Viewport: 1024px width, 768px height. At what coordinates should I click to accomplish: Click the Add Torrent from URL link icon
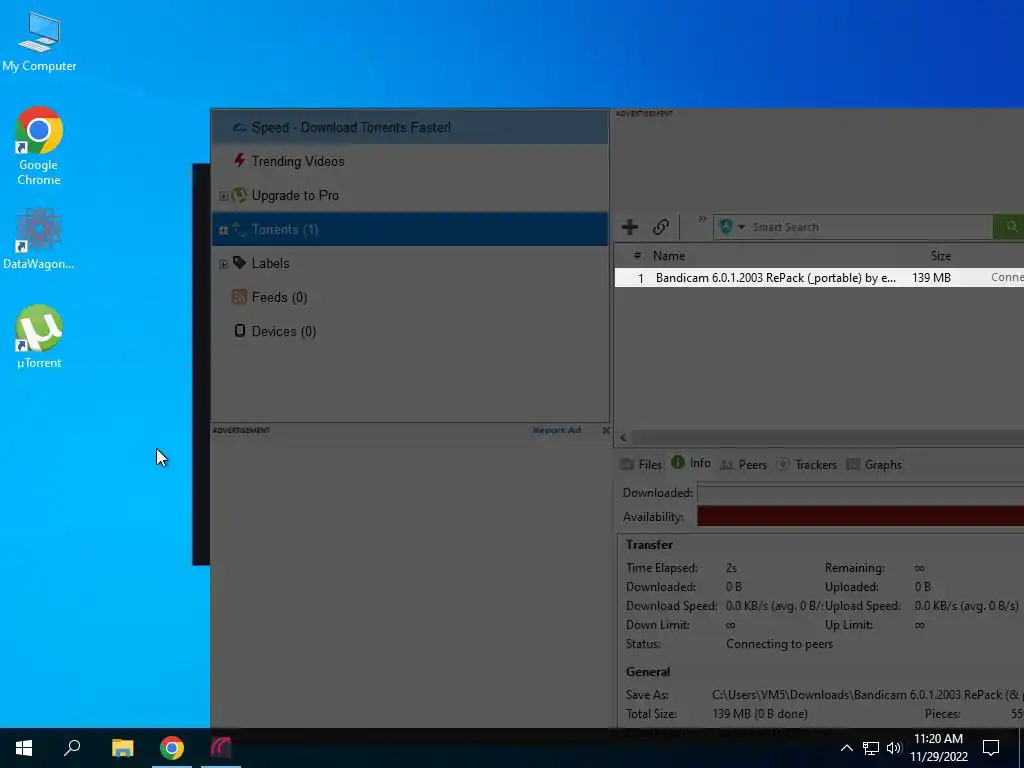click(x=660, y=227)
